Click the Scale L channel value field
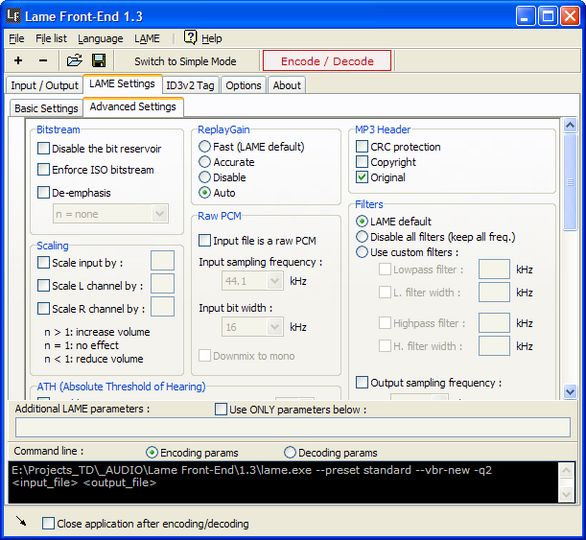The image size is (586, 540). click(163, 283)
